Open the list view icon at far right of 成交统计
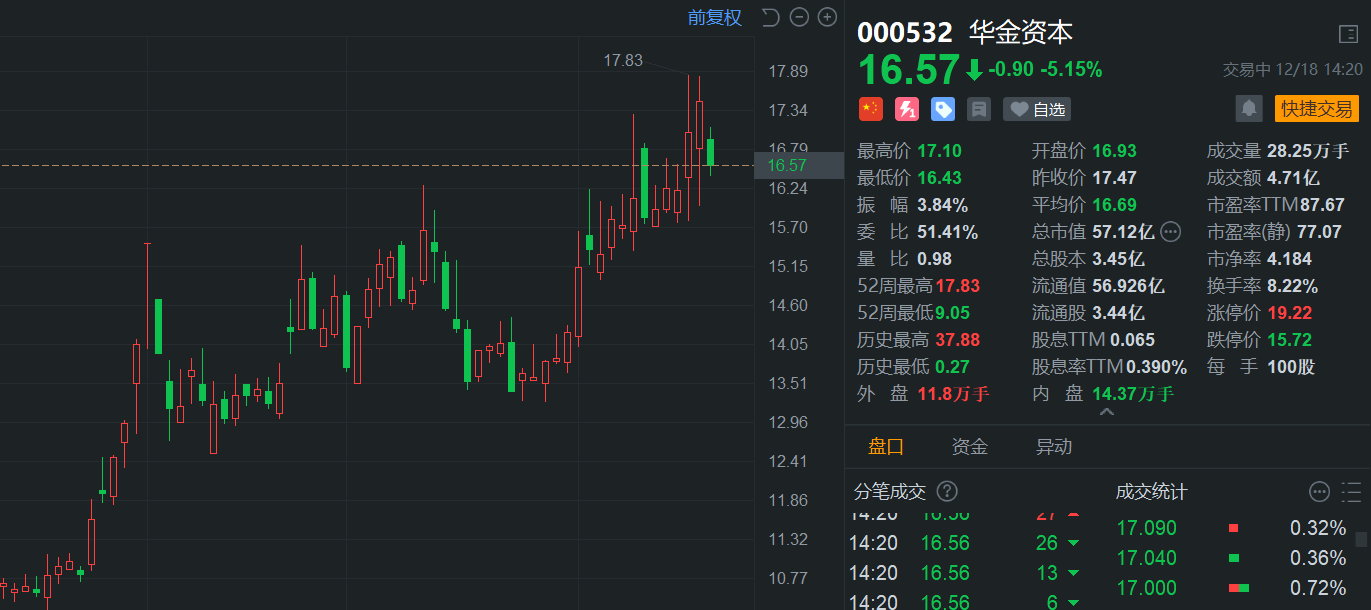 point(1349,491)
